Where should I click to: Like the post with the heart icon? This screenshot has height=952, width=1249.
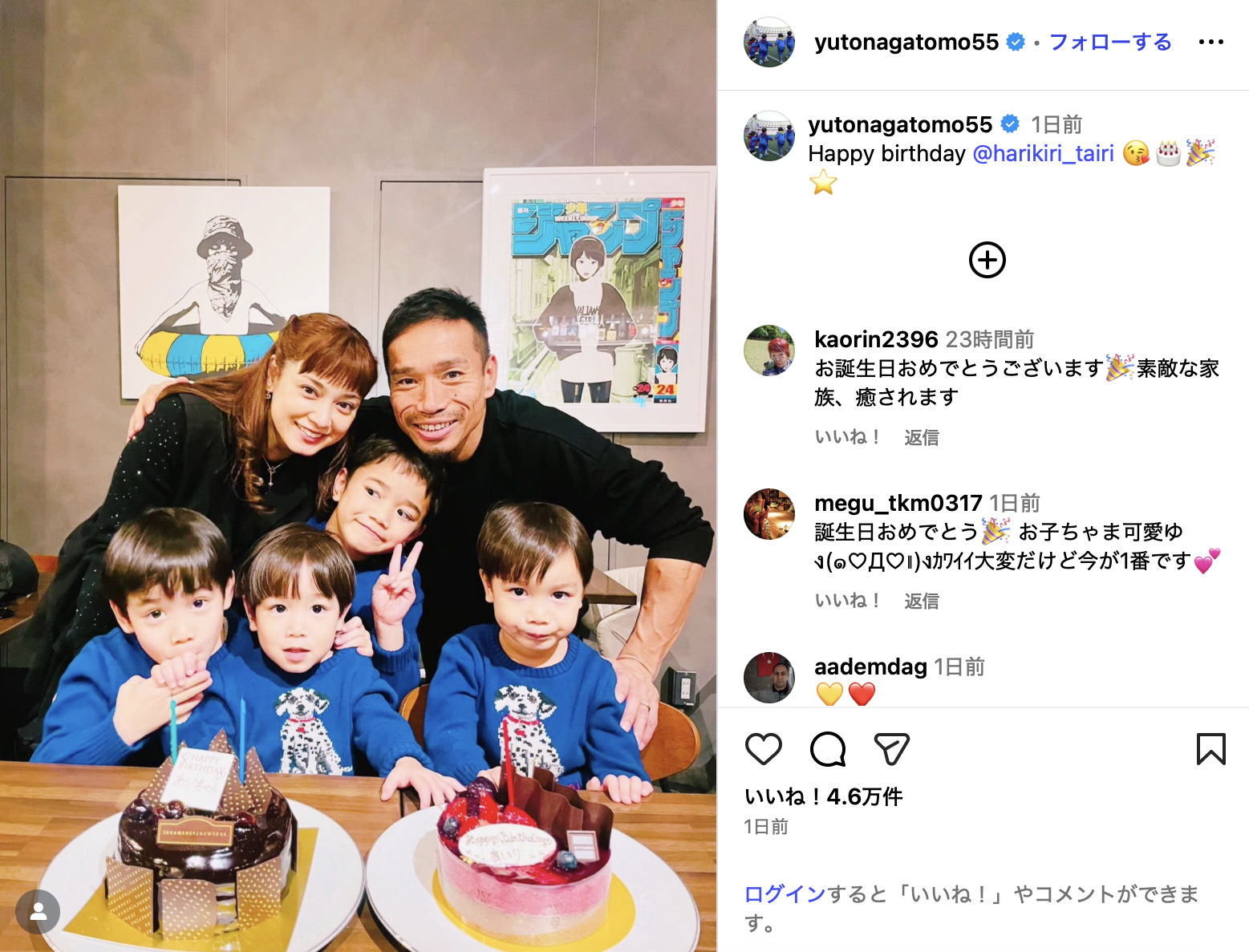[x=763, y=749]
